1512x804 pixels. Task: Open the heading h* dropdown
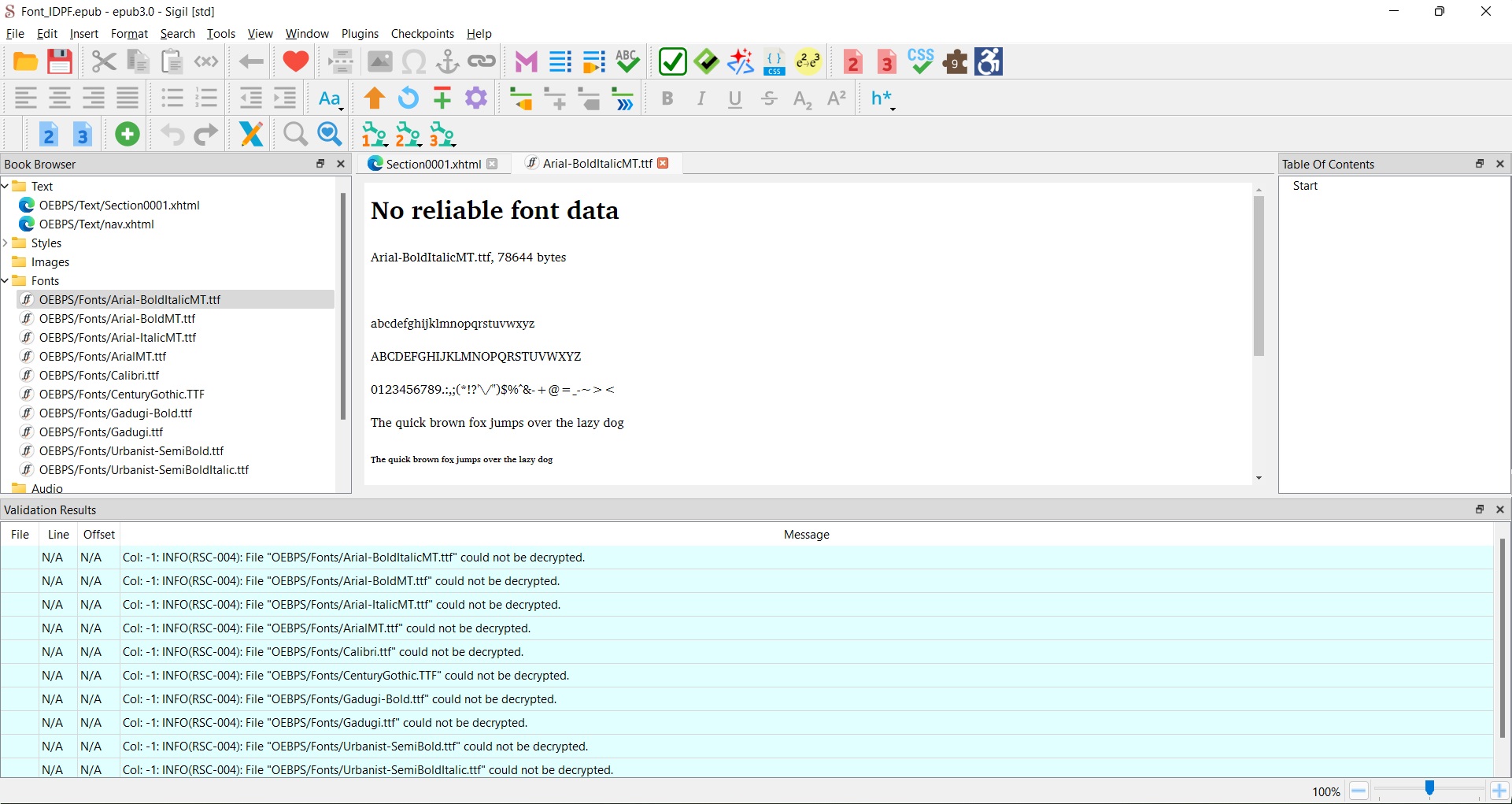point(883,98)
